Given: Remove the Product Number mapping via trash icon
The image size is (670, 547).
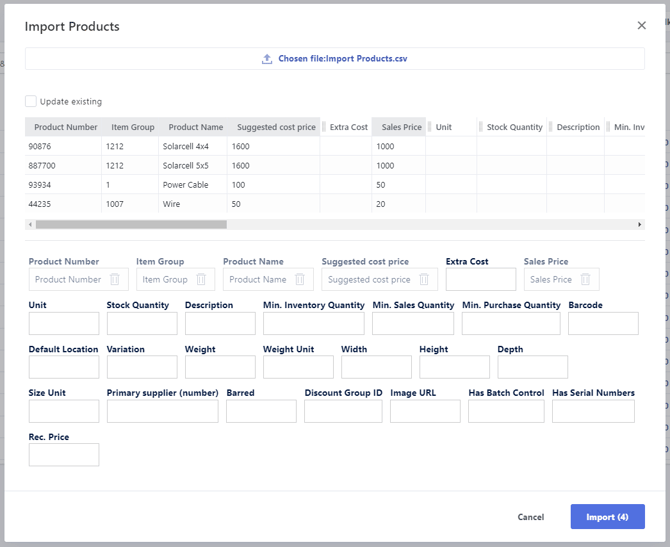Looking at the screenshot, I should tap(115, 279).
